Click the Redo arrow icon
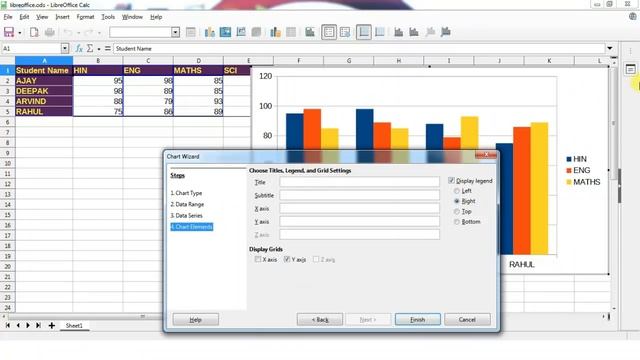Viewport: 640px width, 360px height. (x=89, y=32)
